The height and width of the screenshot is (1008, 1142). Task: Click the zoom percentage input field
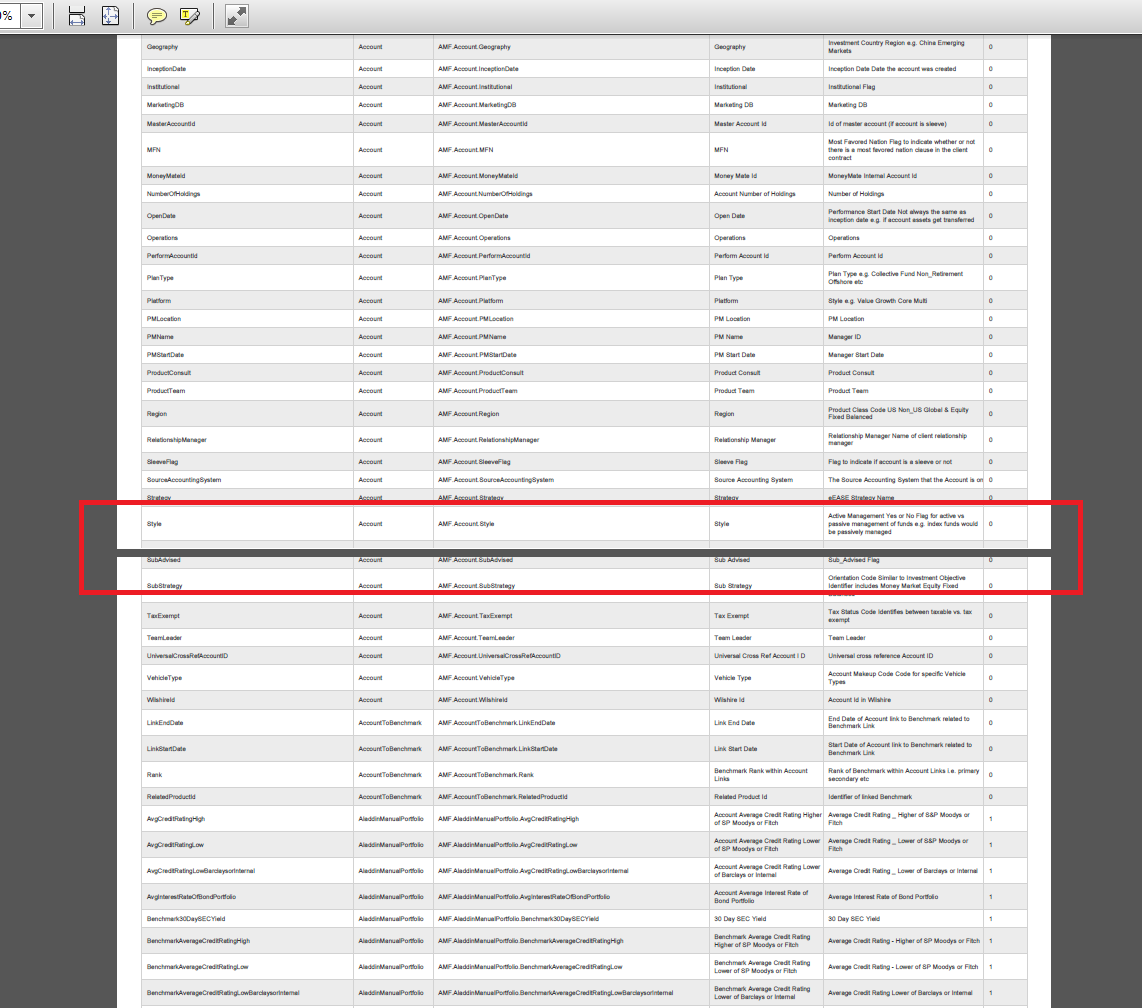pos(8,16)
